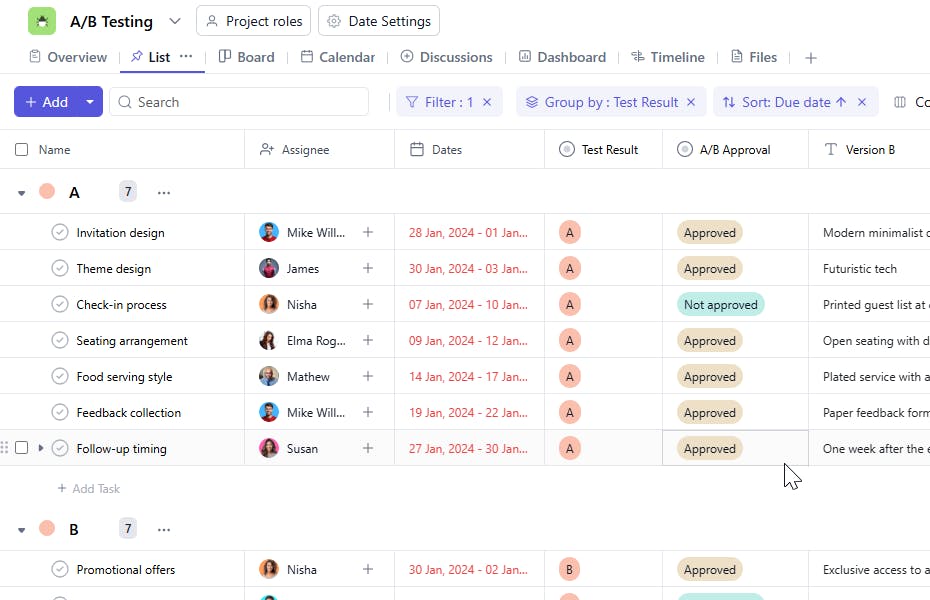Open the A/B Testing project dropdown chevron
The height and width of the screenshot is (600, 930).
pos(175,21)
